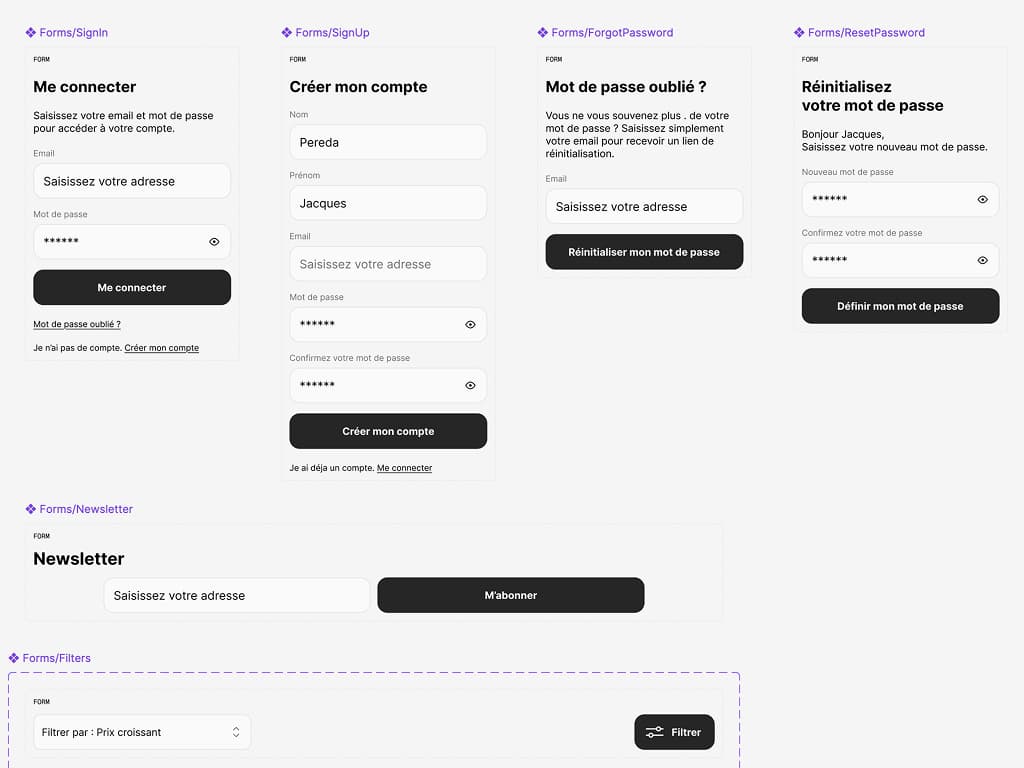1024x768 pixels.
Task: Reveal the Nouveau mot de passe field contents
Action: pos(985,199)
